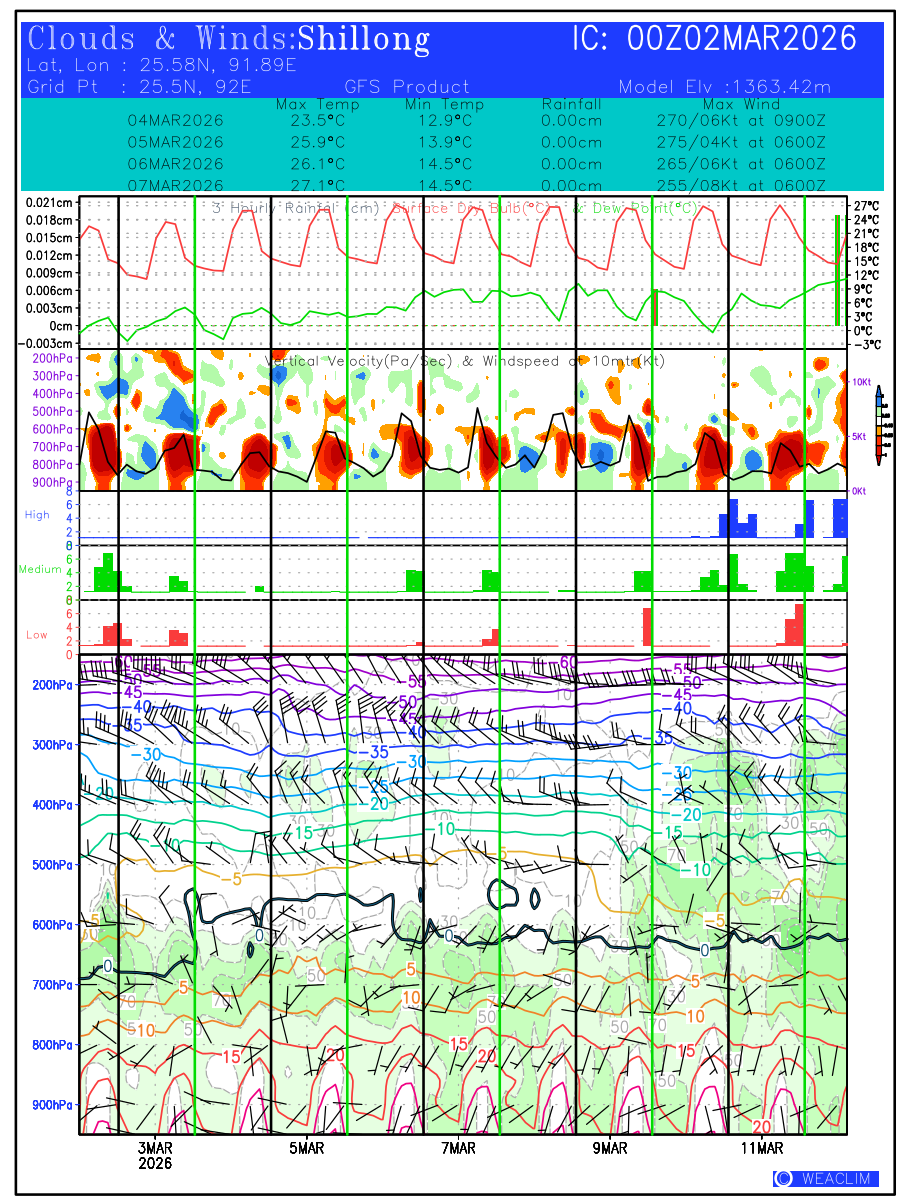Select the High cloud panel label
The image size is (900, 1200).
(x=37, y=515)
